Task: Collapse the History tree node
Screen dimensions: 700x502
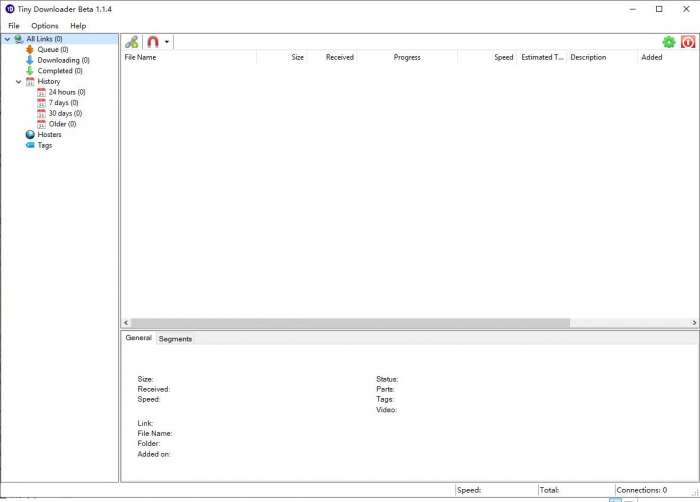Action: (x=18, y=82)
